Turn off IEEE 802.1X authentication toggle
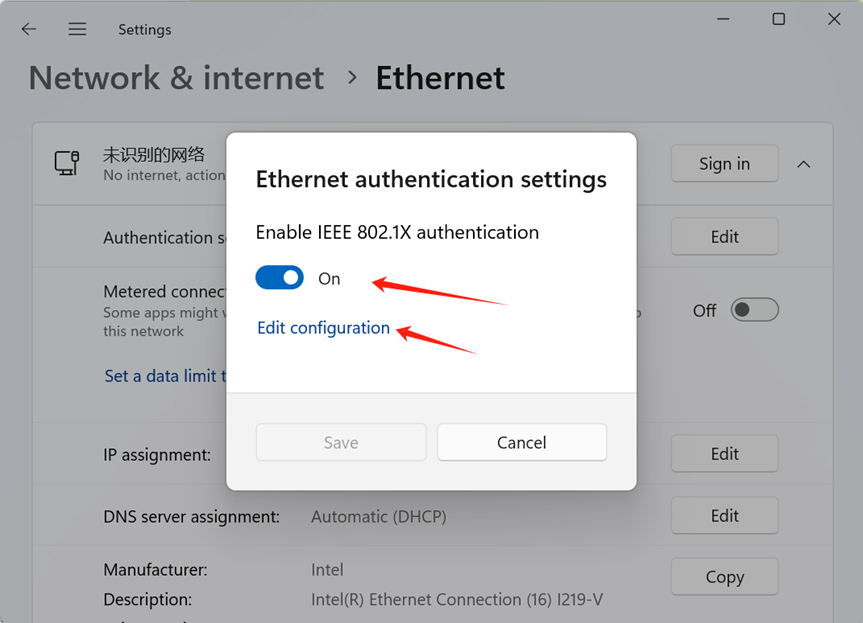This screenshot has height=623, width=863. 280,278
